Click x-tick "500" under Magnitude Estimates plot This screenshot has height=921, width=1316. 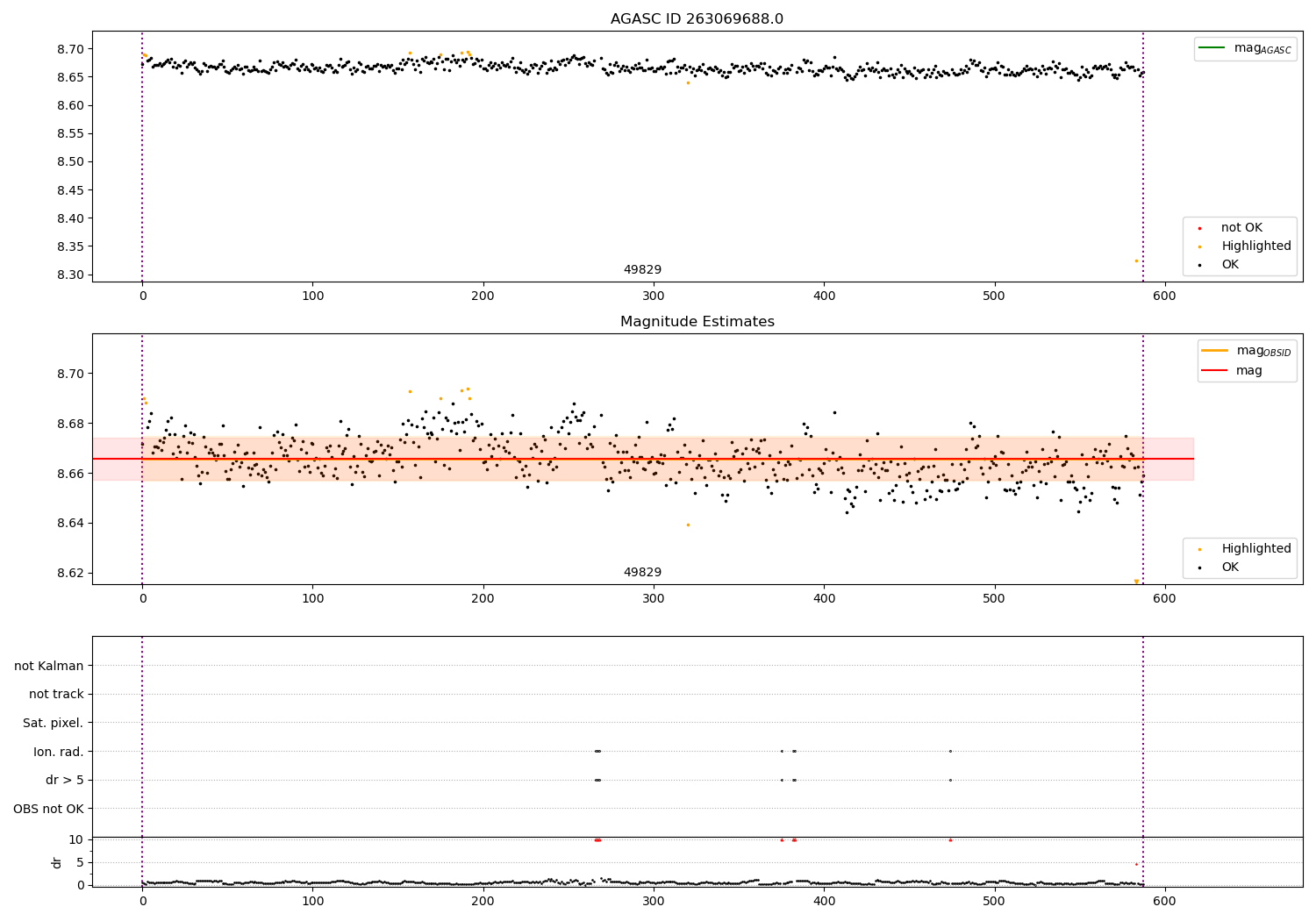(x=994, y=599)
